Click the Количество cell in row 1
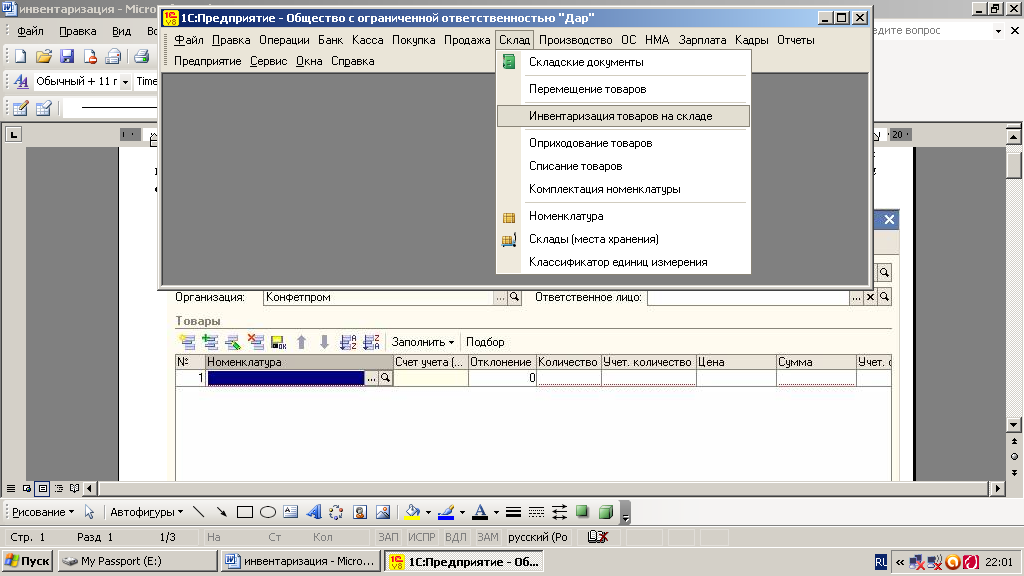The height and width of the screenshot is (576, 1024). point(568,377)
